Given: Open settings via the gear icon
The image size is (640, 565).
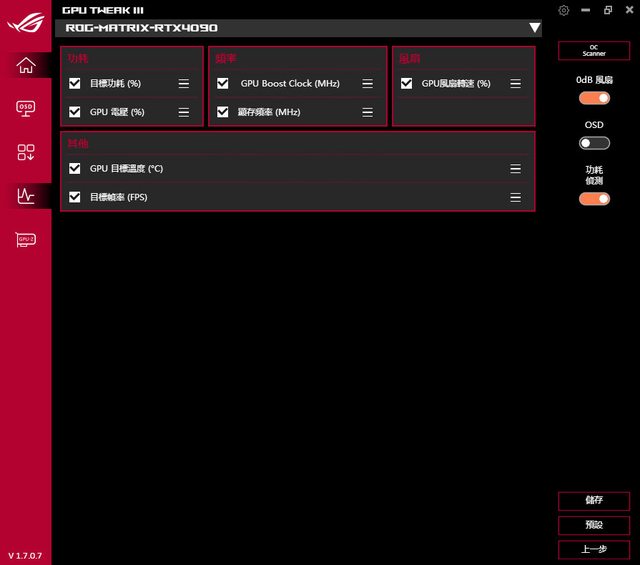Looking at the screenshot, I should (564, 10).
